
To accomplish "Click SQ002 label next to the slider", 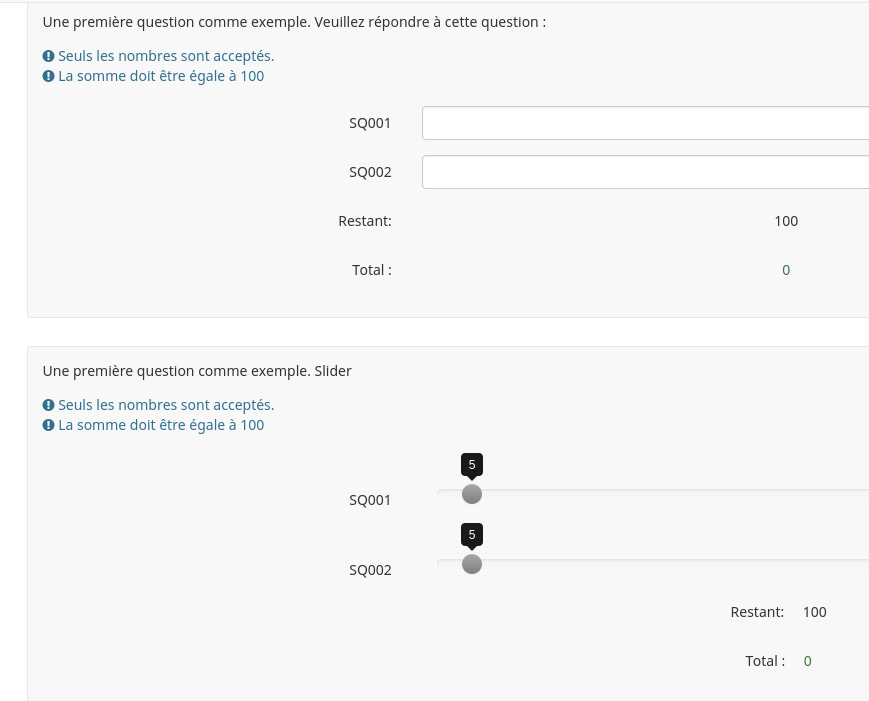I will [370, 570].
